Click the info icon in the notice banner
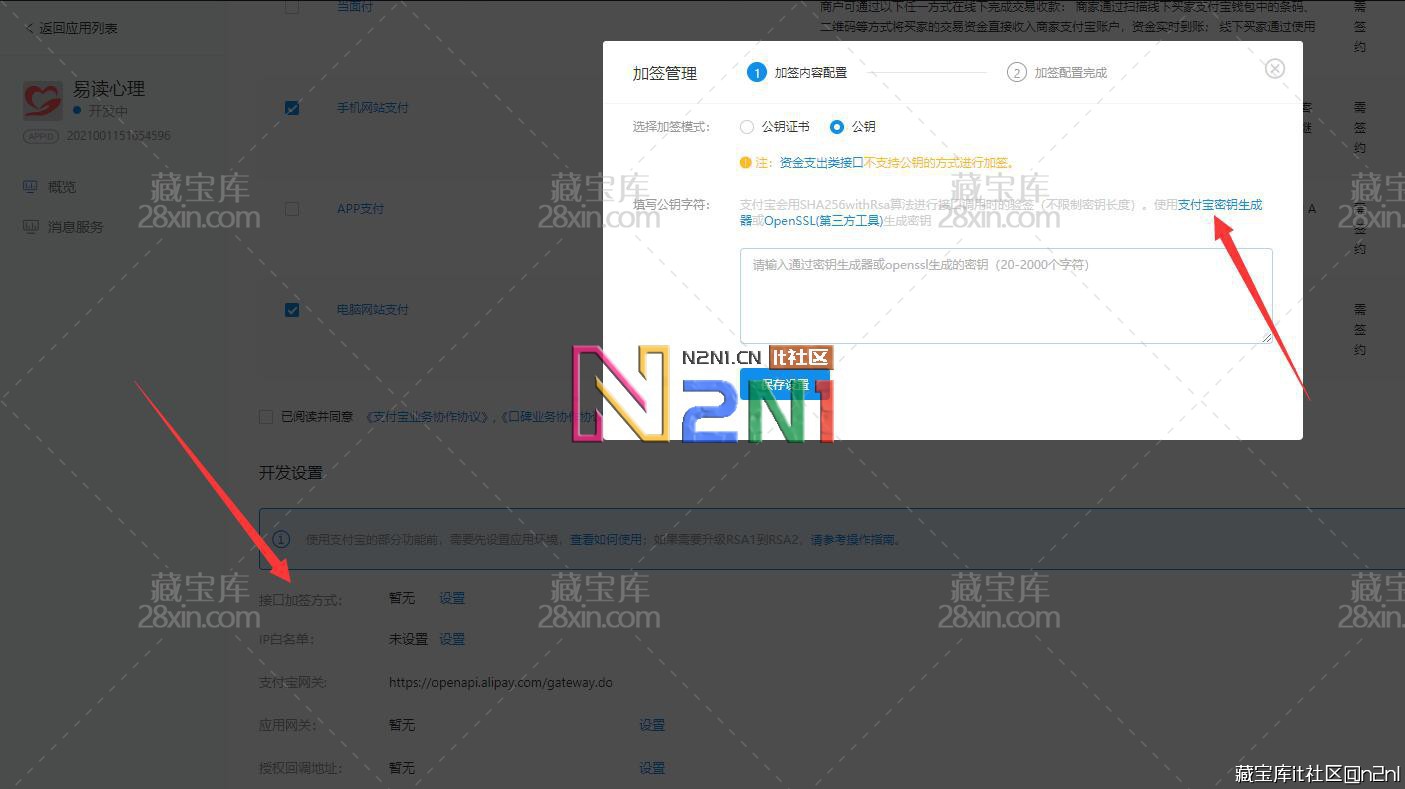The height and width of the screenshot is (789, 1405). 282,539
